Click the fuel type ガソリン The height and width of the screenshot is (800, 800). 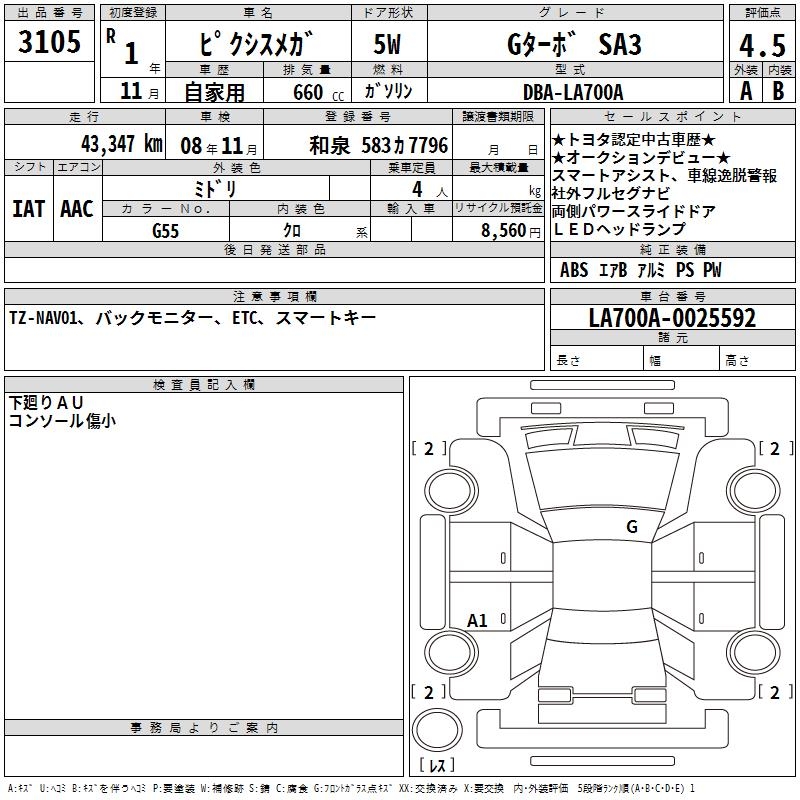pyautogui.click(x=388, y=91)
